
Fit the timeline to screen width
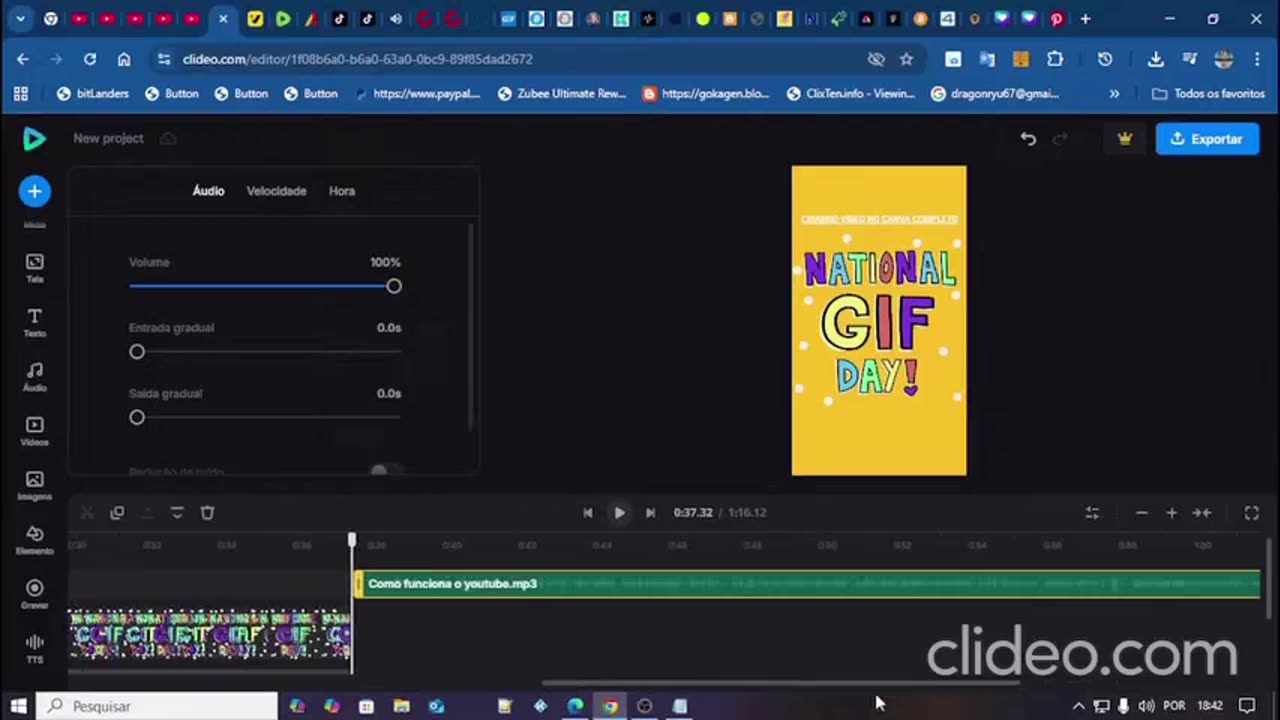pyautogui.click(x=1202, y=513)
